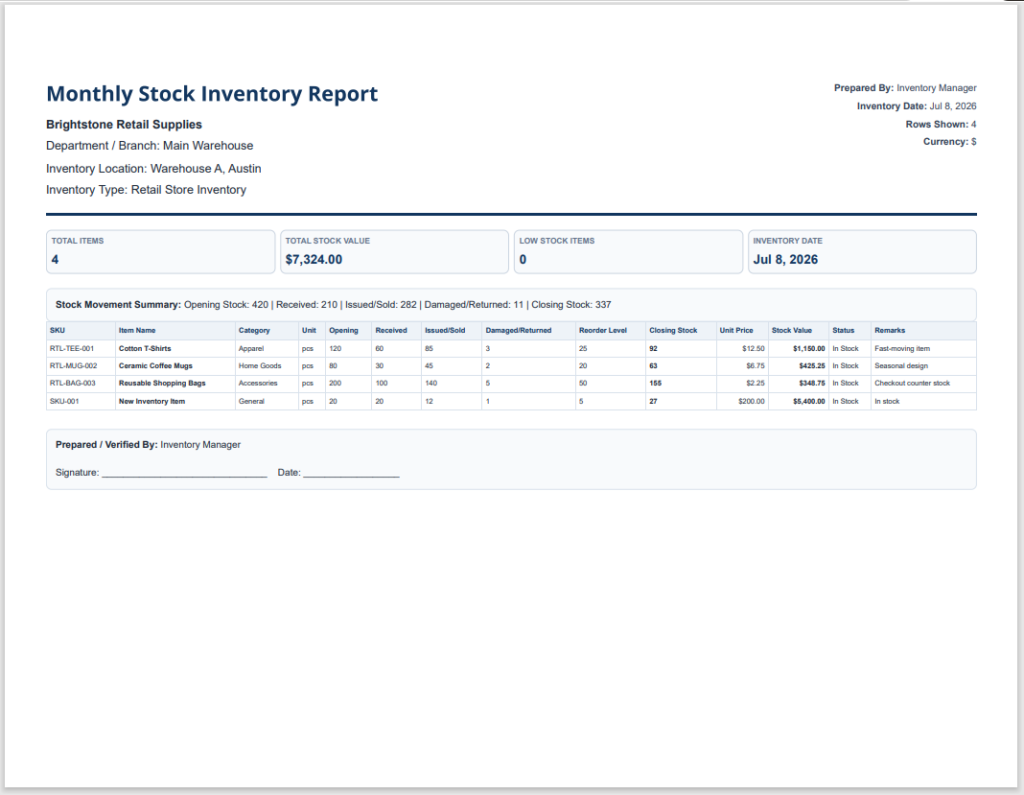Click the Closing Stock column header
This screenshot has height=795, width=1024.
673,331
